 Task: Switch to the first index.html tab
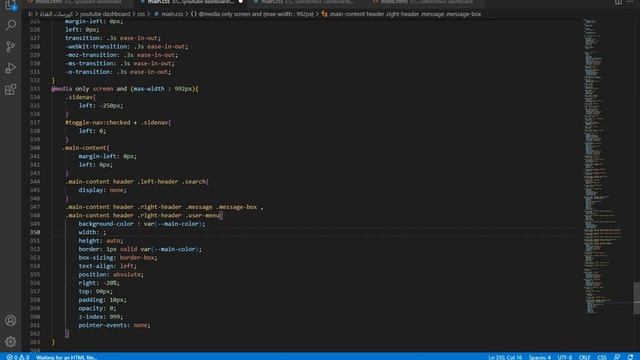pyautogui.click(x=78, y=2)
